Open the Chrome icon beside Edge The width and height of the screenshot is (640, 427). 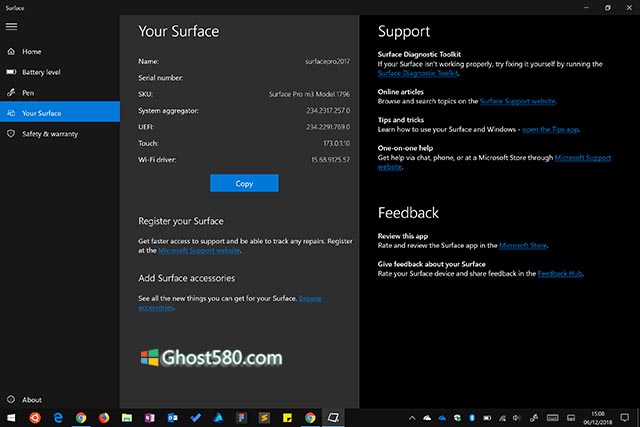pyautogui.click(x=81, y=418)
